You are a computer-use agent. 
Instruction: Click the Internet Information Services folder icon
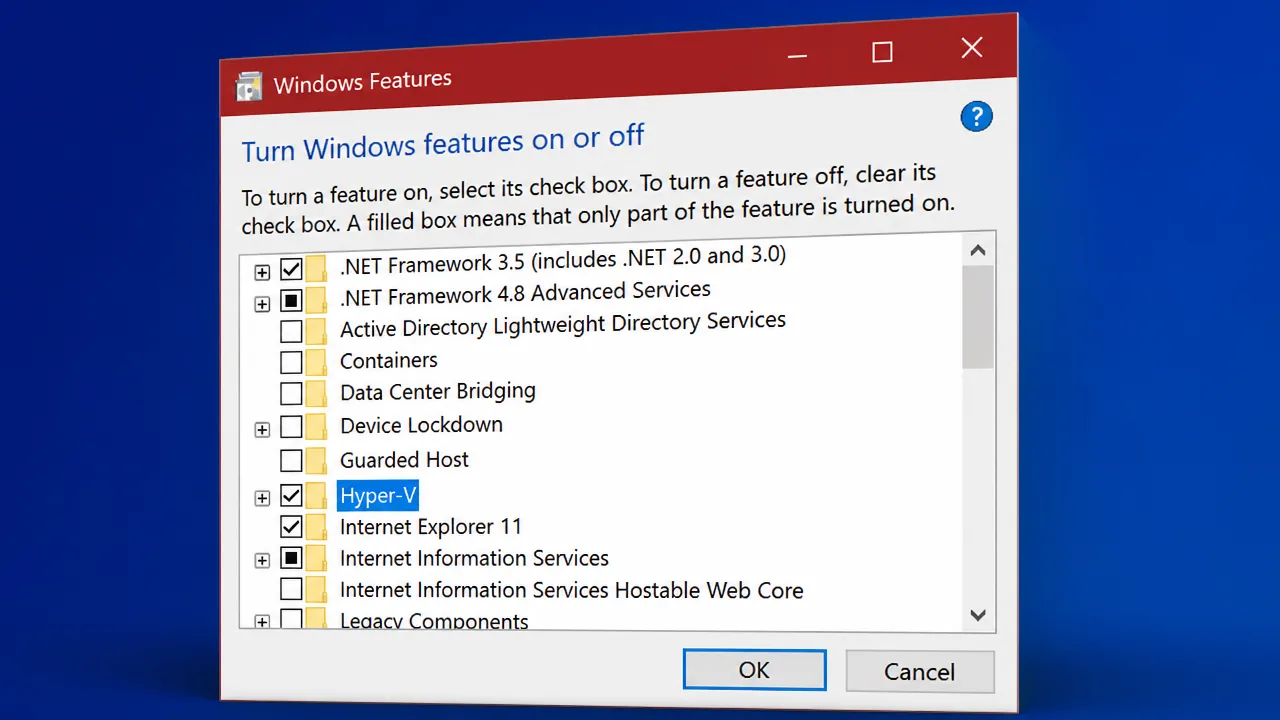(316, 557)
